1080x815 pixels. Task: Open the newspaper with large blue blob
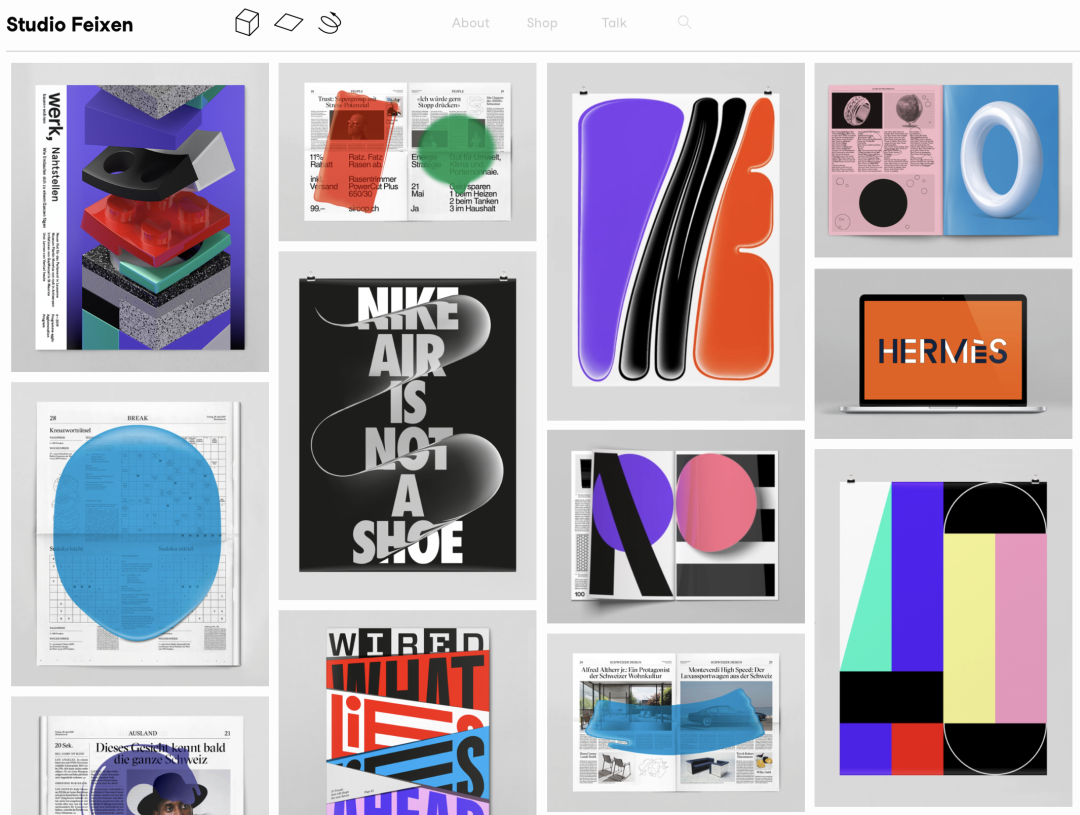[140, 534]
